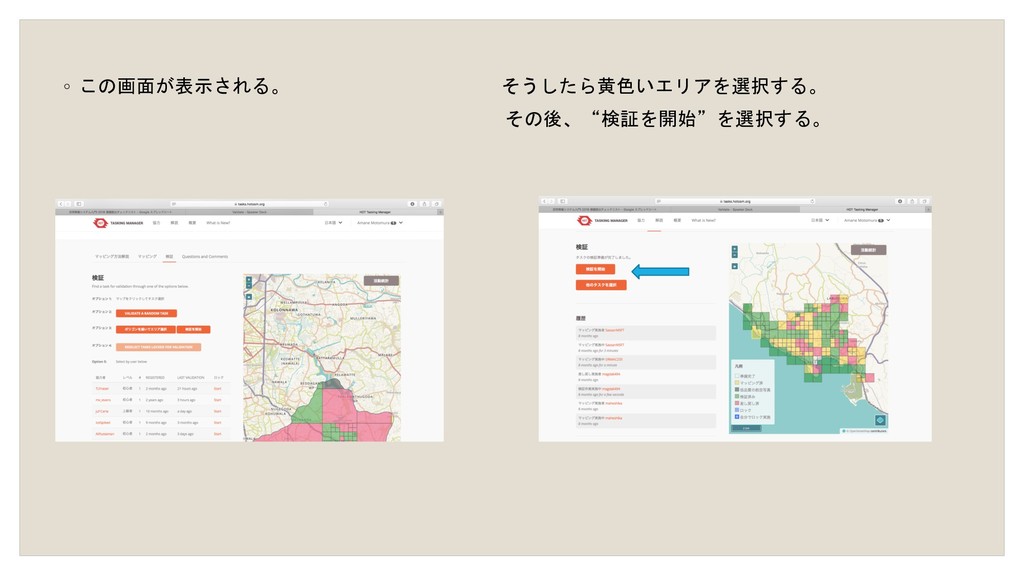The image size is (1024, 576).
Task: Switch to HOT Tasking Manager browser tab in left screenshot
Action: click(x=376, y=212)
